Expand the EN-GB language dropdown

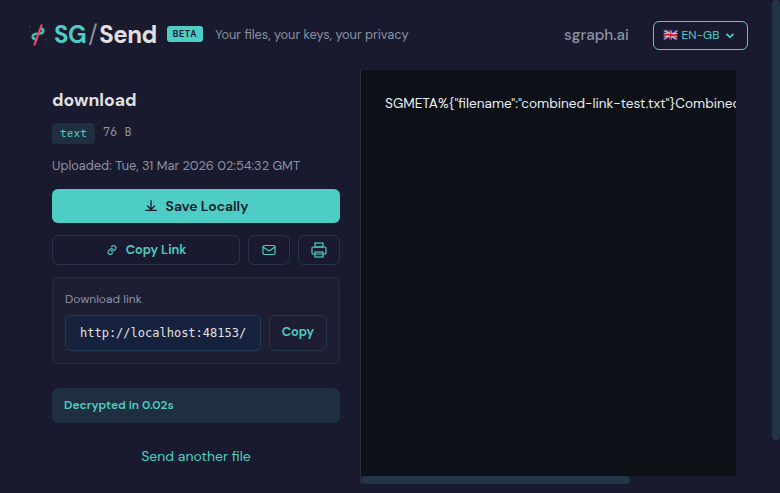pos(700,35)
